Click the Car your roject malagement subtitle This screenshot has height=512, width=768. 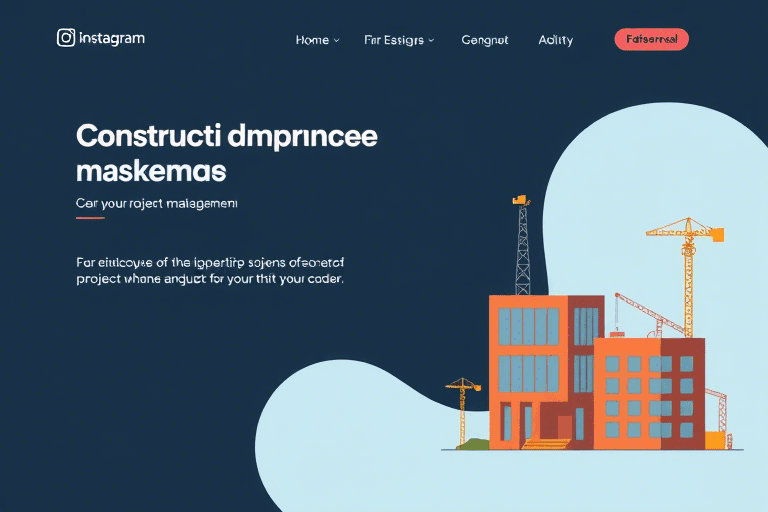tap(156, 202)
